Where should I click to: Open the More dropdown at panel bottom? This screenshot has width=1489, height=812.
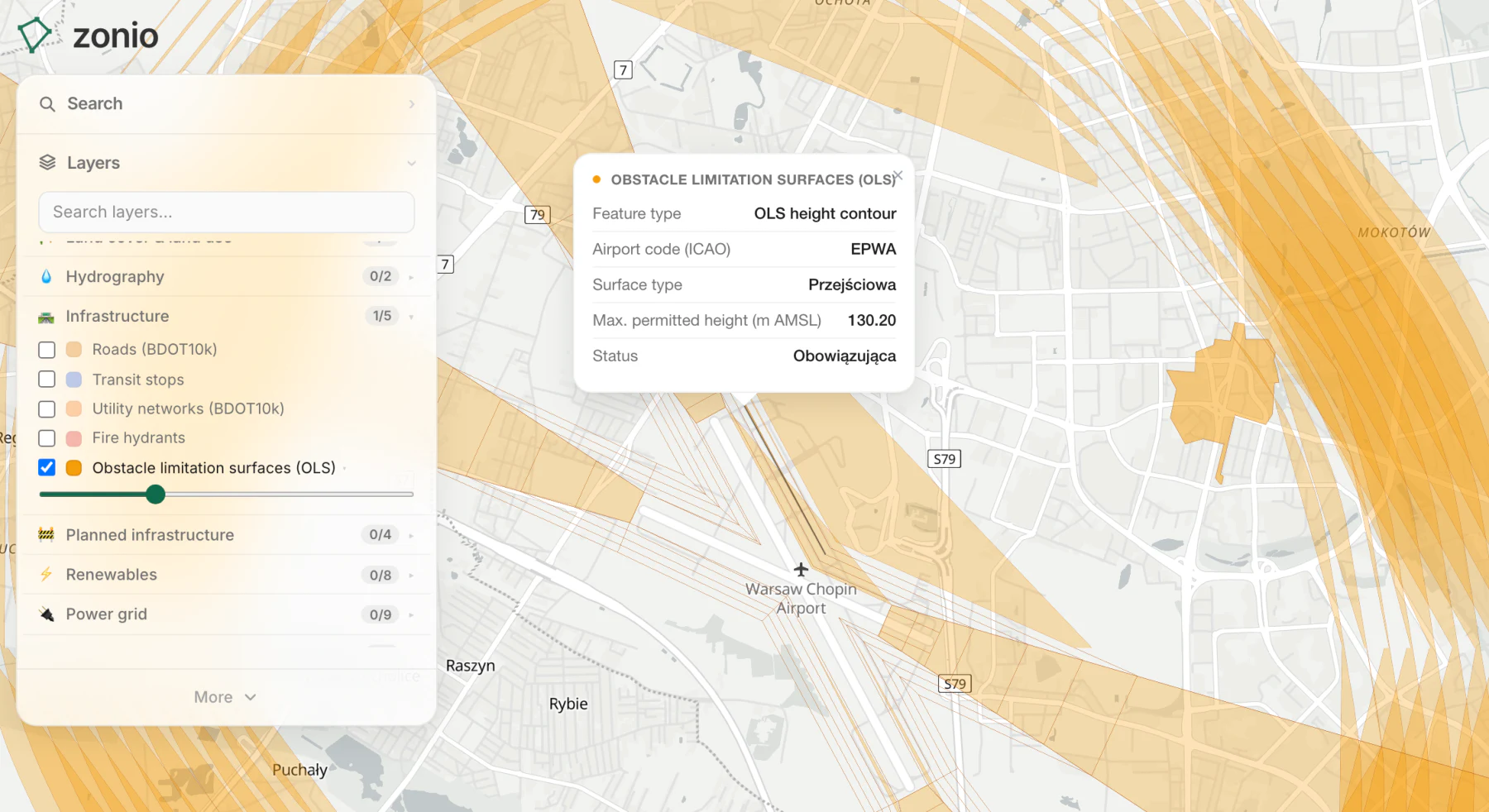[225, 698]
